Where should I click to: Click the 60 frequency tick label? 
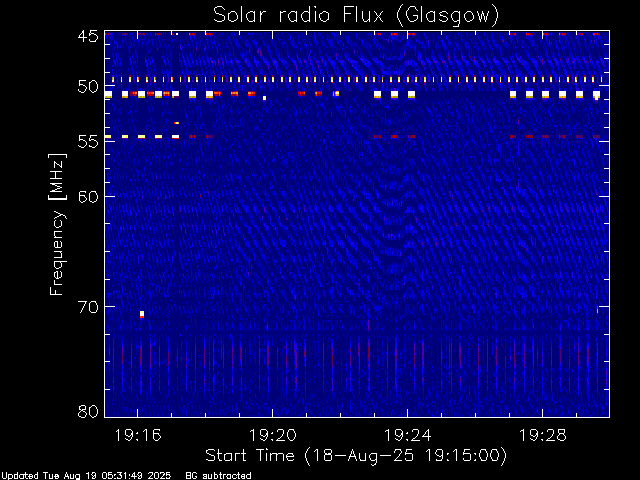click(88, 196)
